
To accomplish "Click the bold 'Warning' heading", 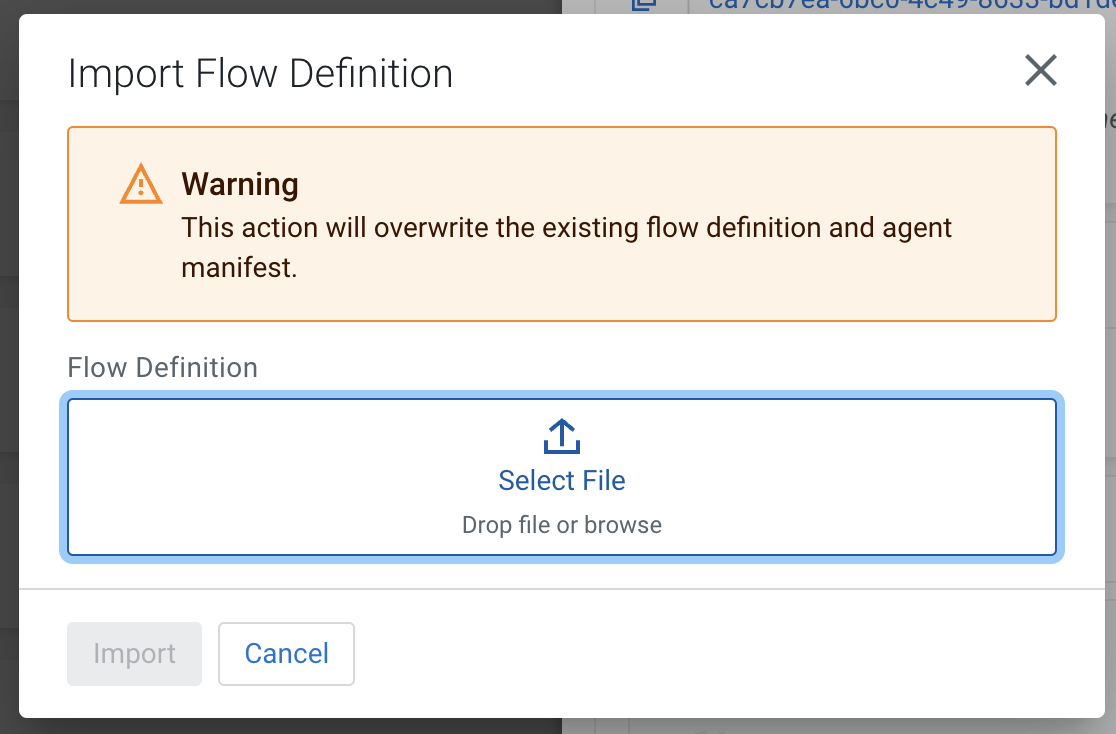I will 240,185.
